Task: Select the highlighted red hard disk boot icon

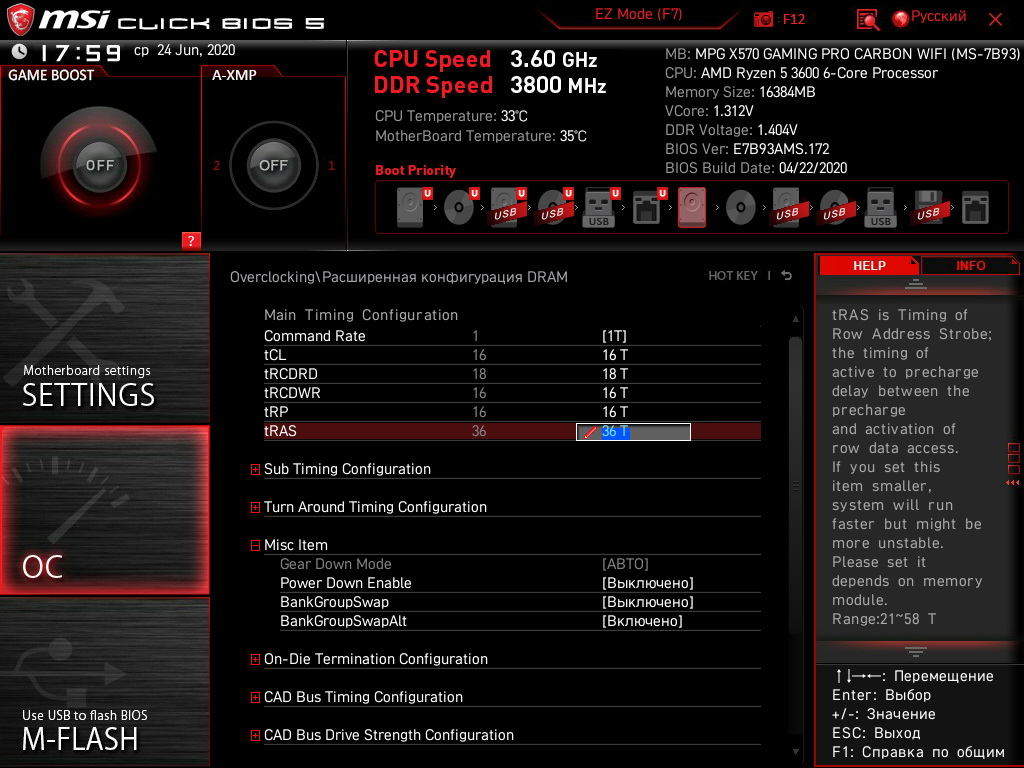Action: click(692, 207)
